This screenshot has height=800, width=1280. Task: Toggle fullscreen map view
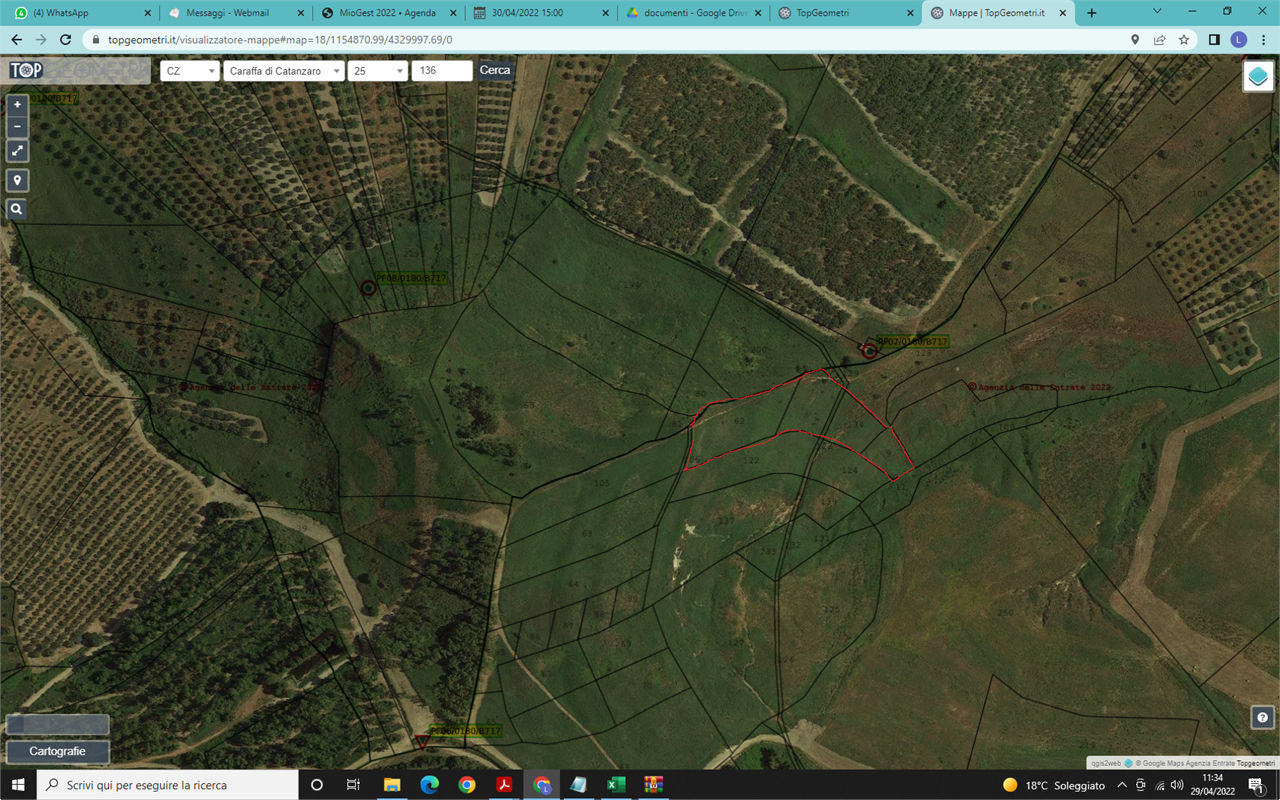pyautogui.click(x=17, y=151)
